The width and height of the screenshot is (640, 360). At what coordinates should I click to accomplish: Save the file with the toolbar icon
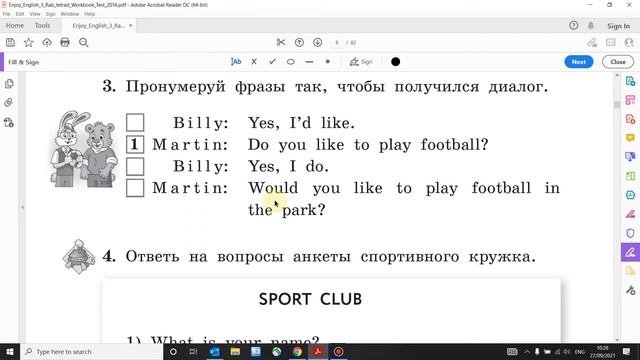coord(10,42)
